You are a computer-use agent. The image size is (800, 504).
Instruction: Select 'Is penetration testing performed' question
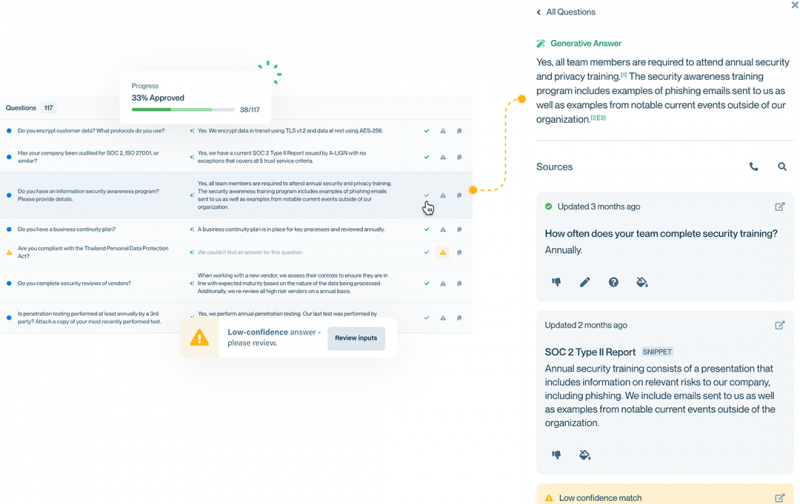(x=89, y=317)
